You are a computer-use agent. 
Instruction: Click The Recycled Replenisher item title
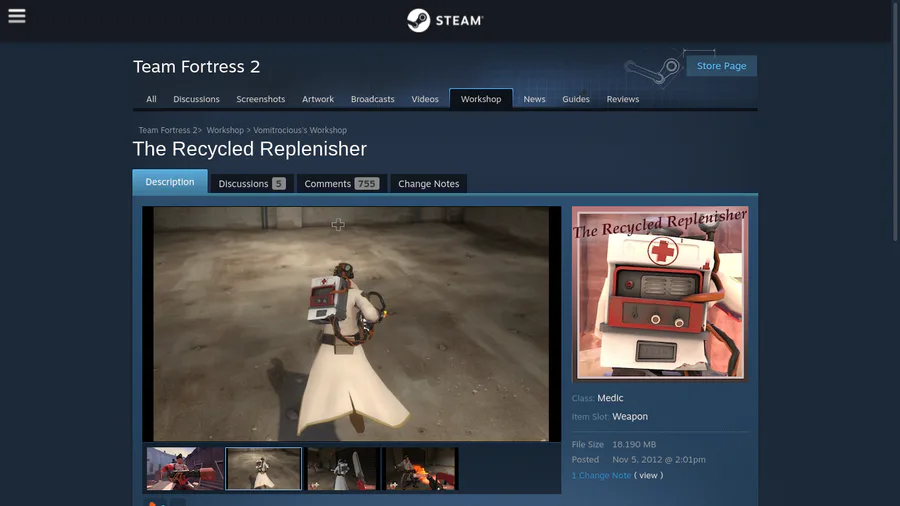(x=250, y=149)
